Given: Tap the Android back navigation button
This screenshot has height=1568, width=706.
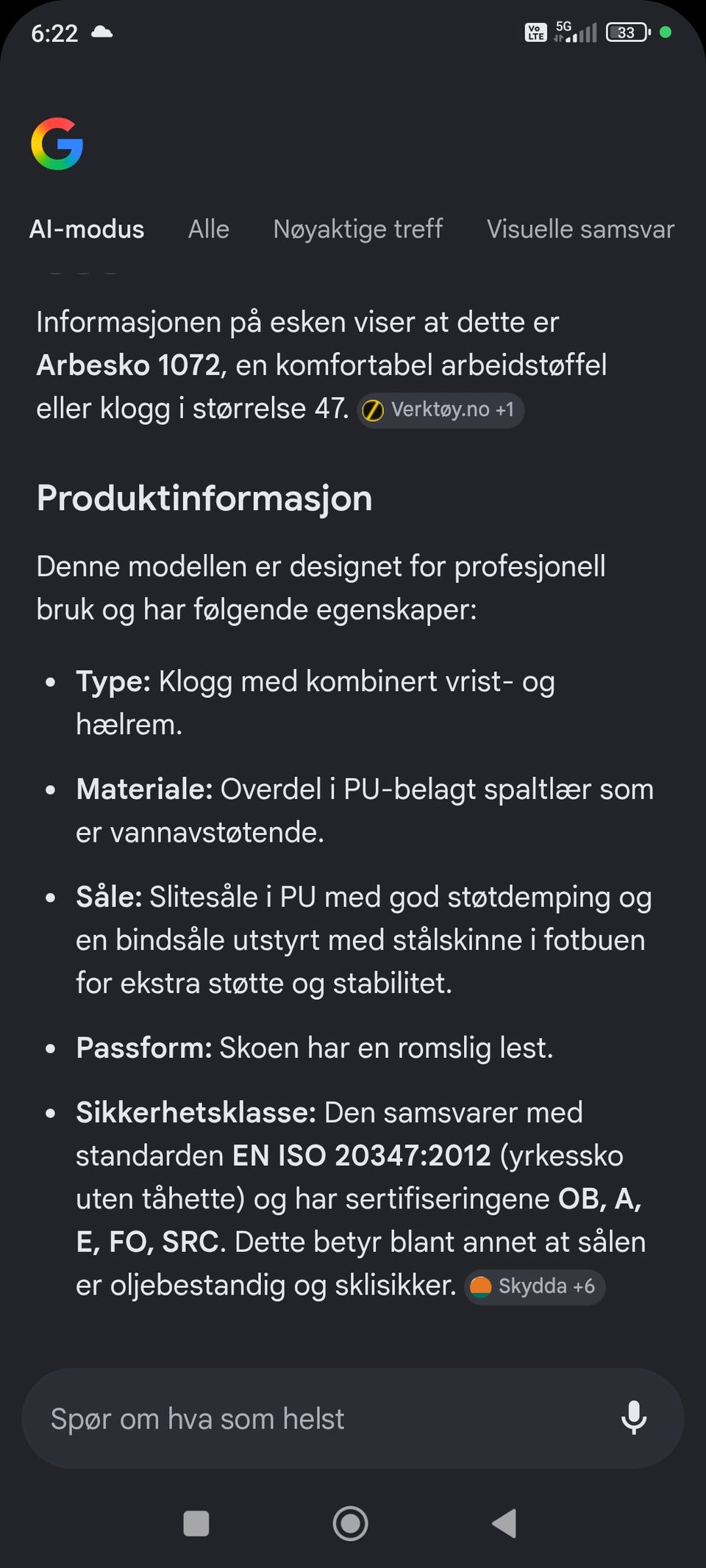Looking at the screenshot, I should 504,1523.
